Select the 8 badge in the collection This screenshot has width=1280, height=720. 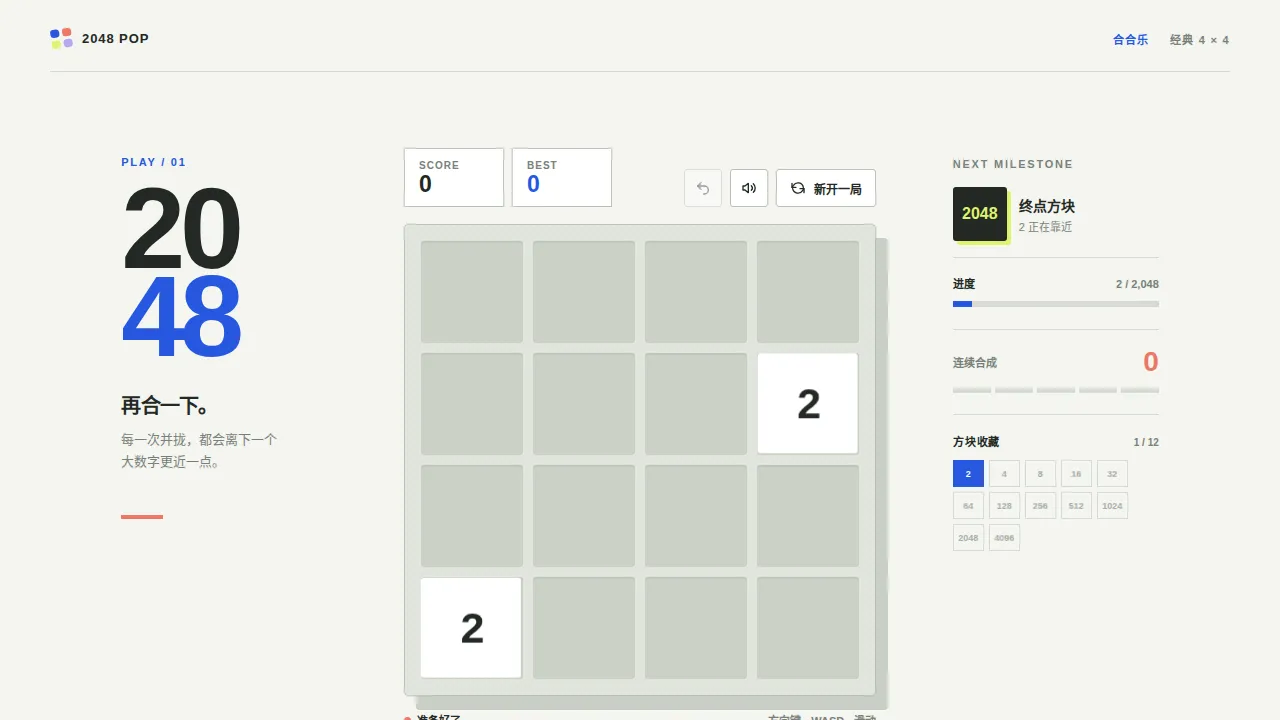[x=1041, y=474]
